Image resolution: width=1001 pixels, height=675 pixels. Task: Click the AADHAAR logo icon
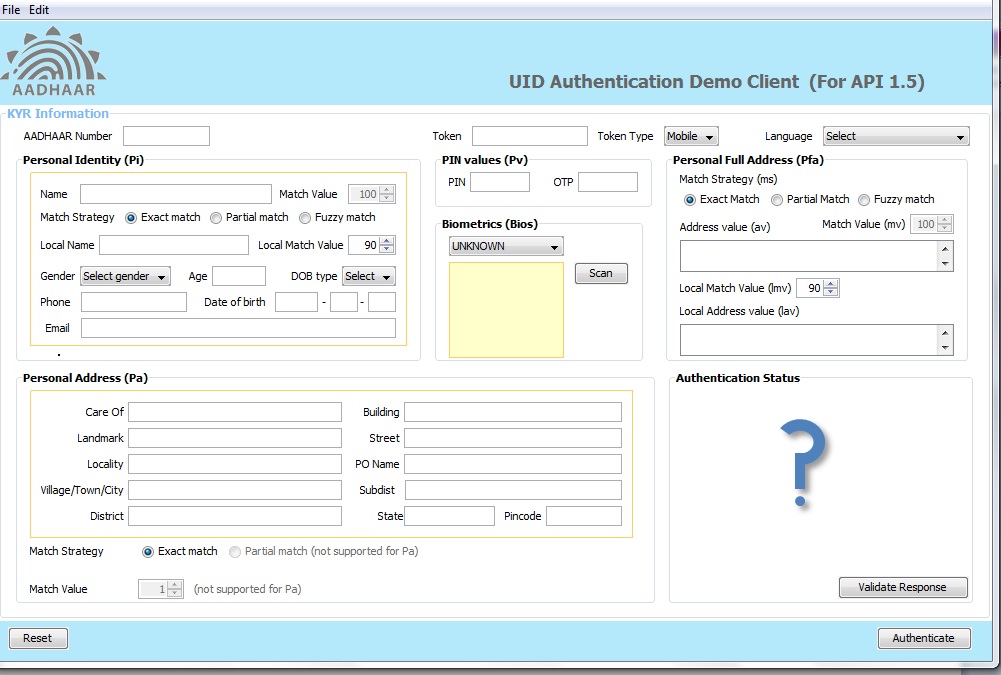tap(54, 62)
